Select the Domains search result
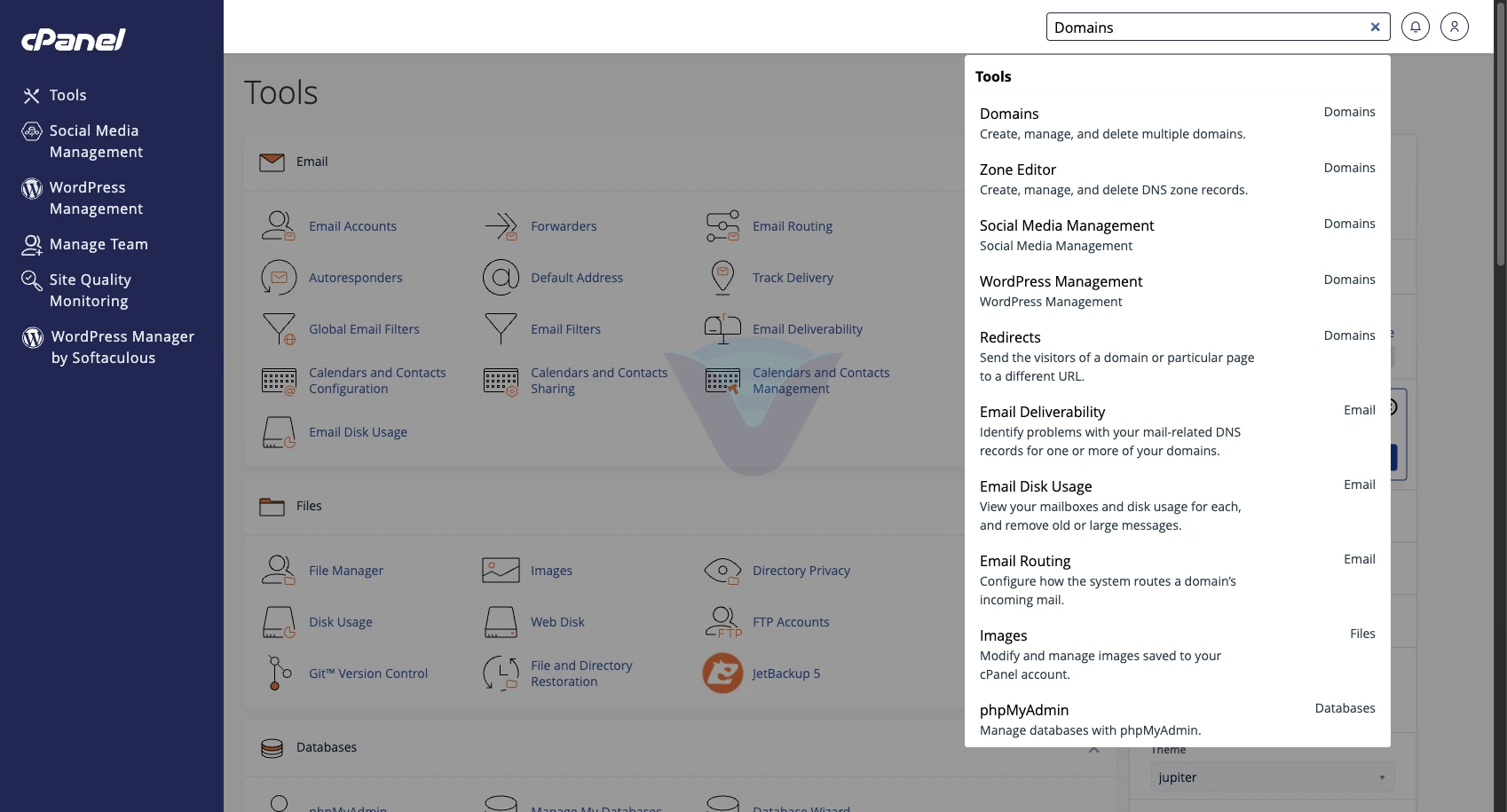Viewport: 1507px width, 812px height. point(1177,123)
